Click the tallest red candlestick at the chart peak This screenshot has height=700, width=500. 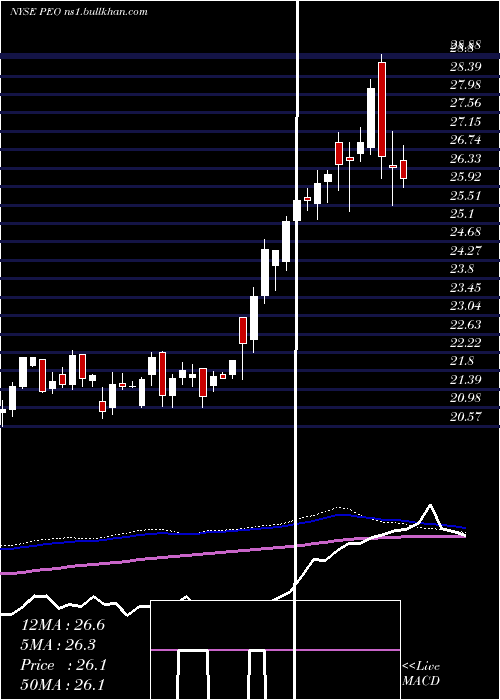click(382, 109)
